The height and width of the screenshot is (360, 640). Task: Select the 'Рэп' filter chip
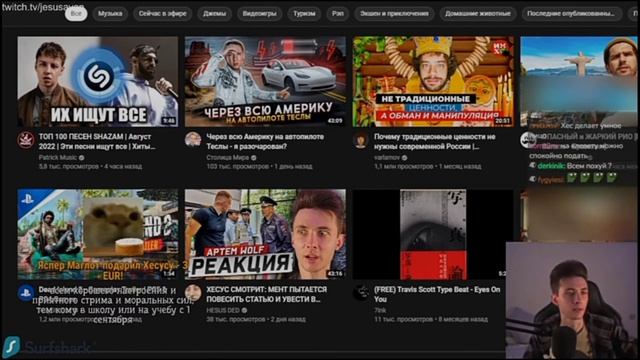click(x=338, y=13)
